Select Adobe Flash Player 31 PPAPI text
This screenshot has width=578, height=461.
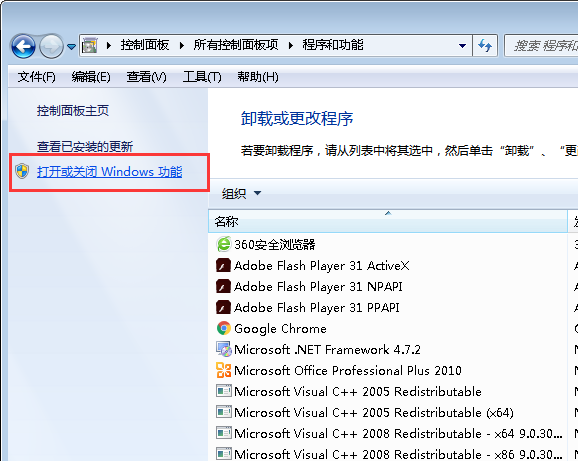tap(317, 308)
